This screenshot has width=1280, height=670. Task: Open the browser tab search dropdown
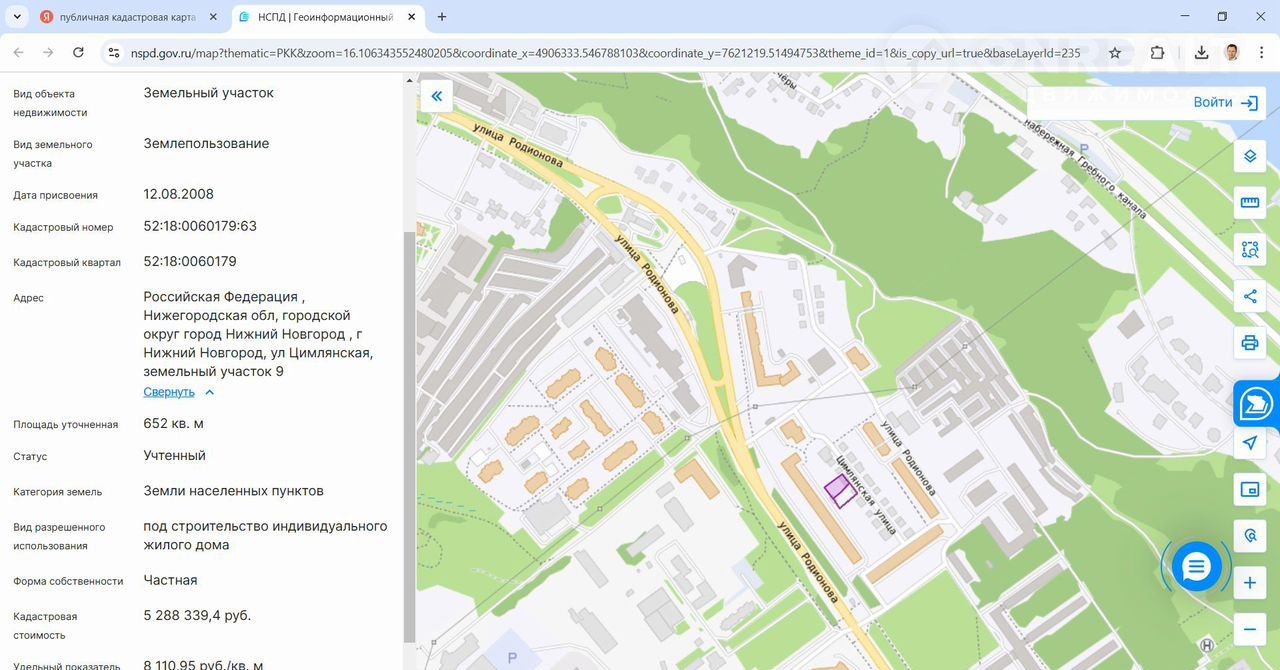17,17
